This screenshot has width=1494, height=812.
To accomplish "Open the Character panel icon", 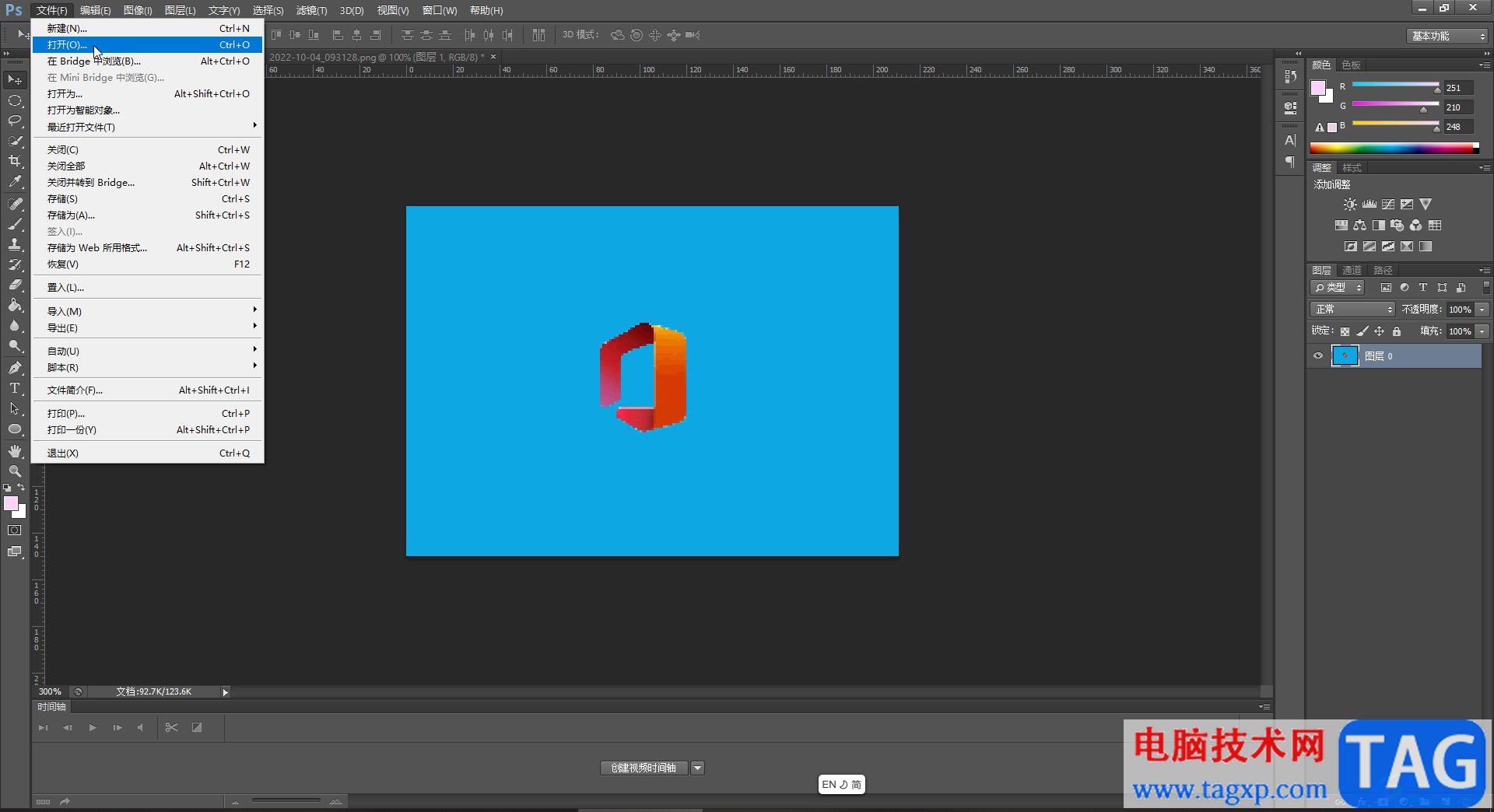I will point(1290,141).
